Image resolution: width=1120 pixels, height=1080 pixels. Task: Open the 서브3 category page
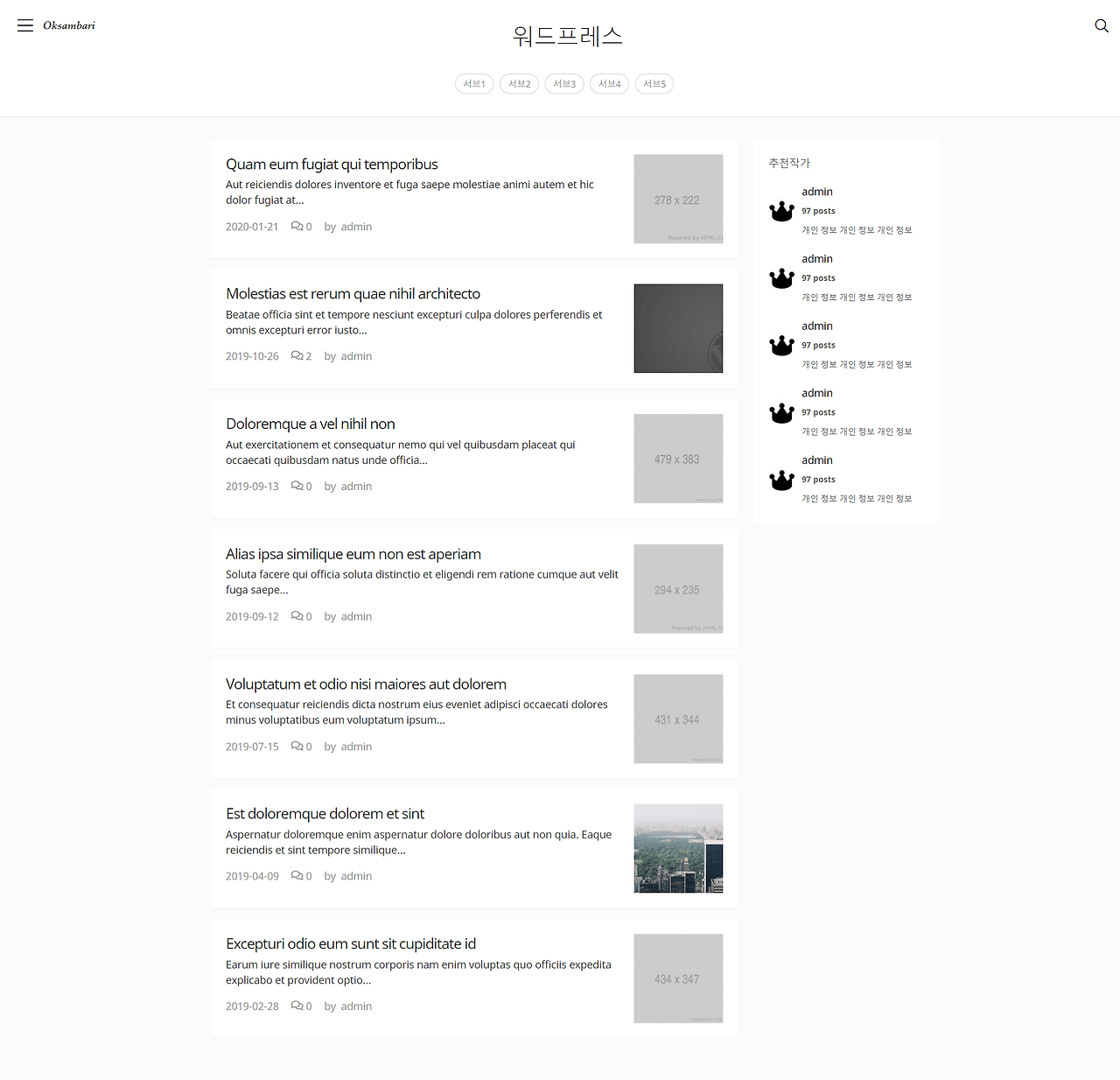coord(563,83)
